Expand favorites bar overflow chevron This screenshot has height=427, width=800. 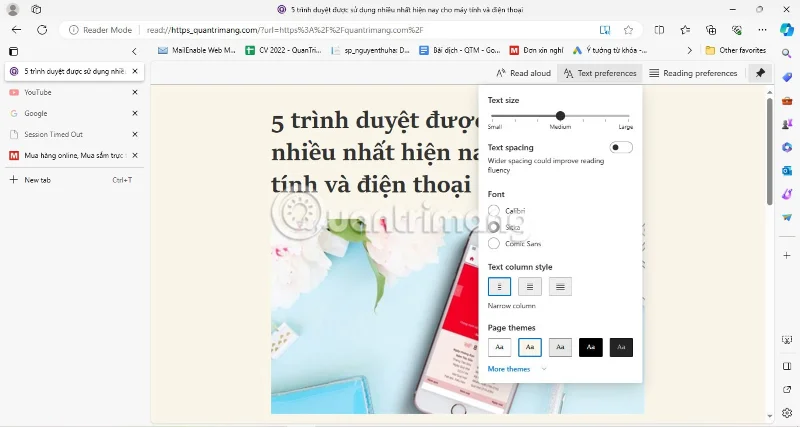[689, 50]
